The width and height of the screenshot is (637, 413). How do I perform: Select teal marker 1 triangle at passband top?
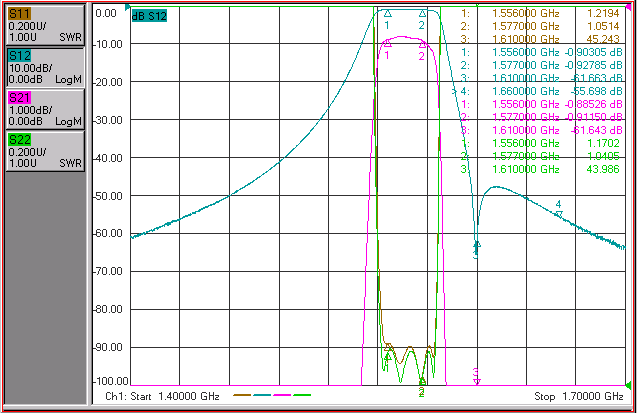(388, 14)
